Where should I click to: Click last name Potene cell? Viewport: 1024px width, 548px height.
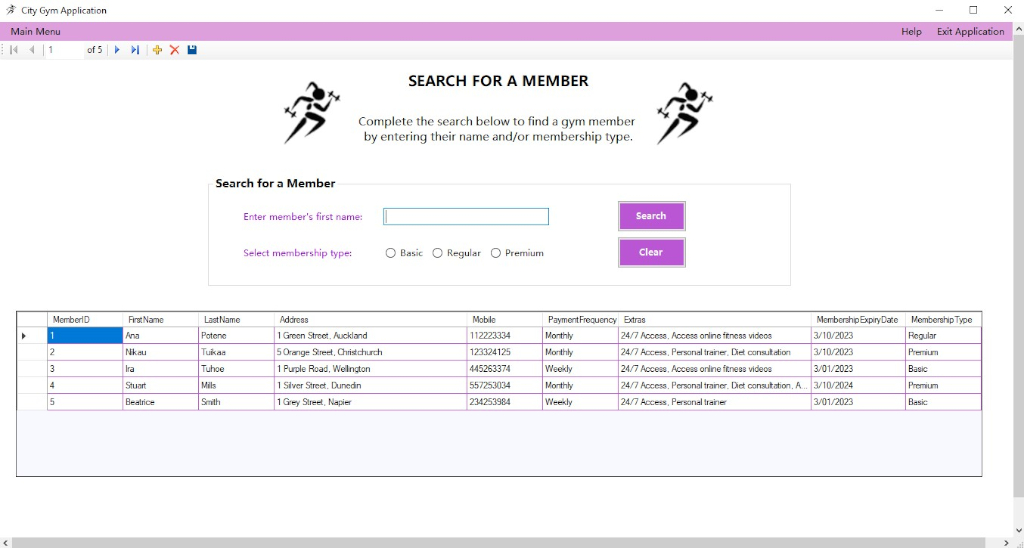click(236, 336)
